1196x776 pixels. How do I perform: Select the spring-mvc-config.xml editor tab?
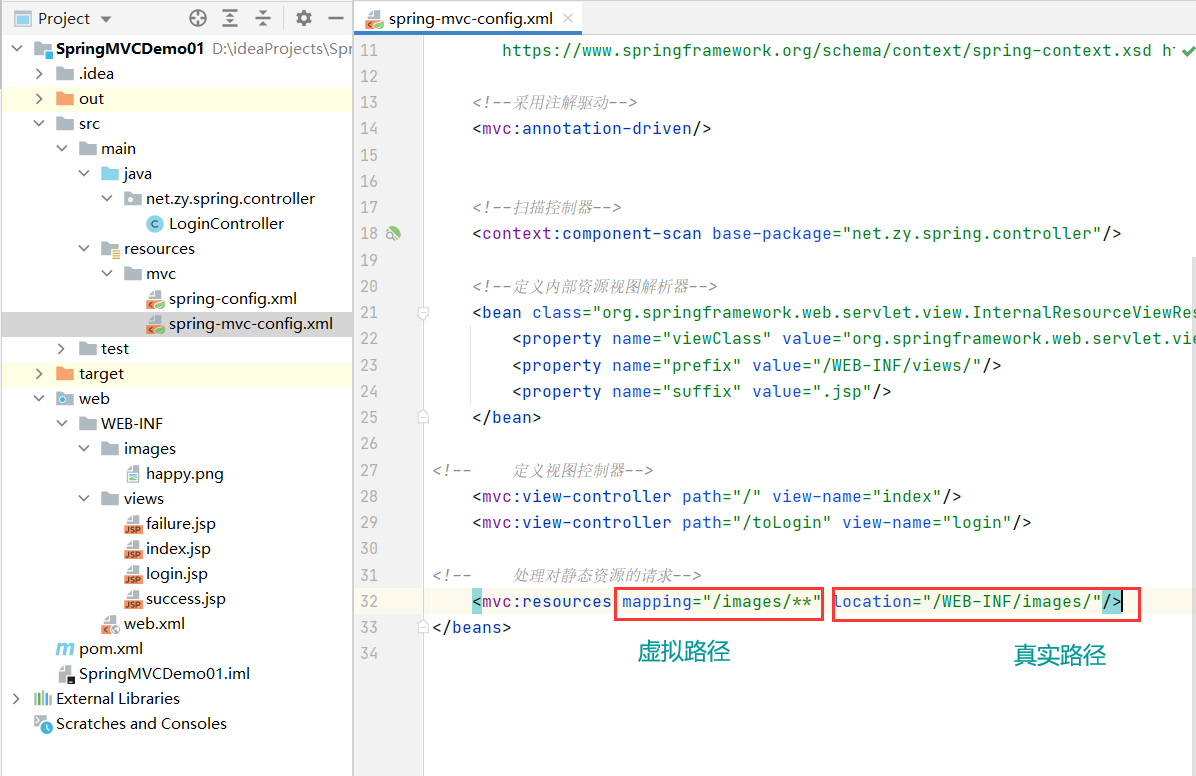470,18
